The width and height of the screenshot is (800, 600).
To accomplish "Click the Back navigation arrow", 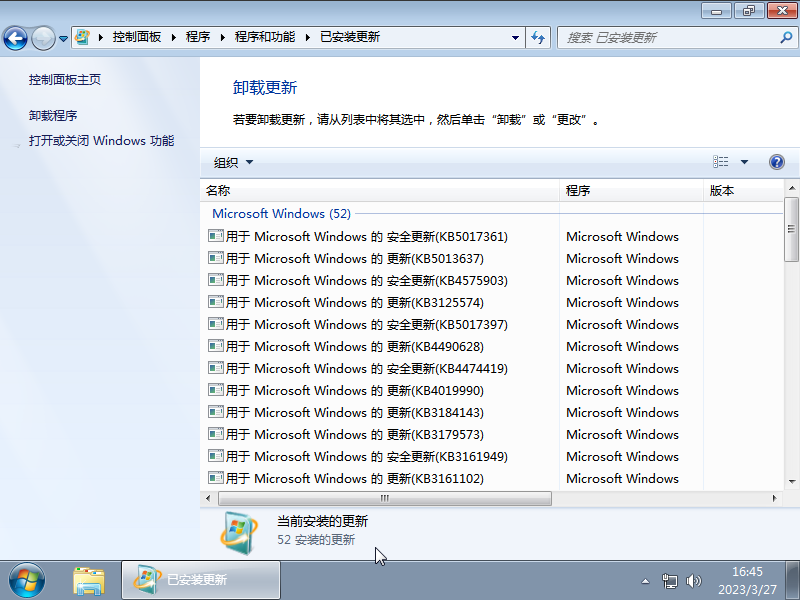I will (x=18, y=37).
